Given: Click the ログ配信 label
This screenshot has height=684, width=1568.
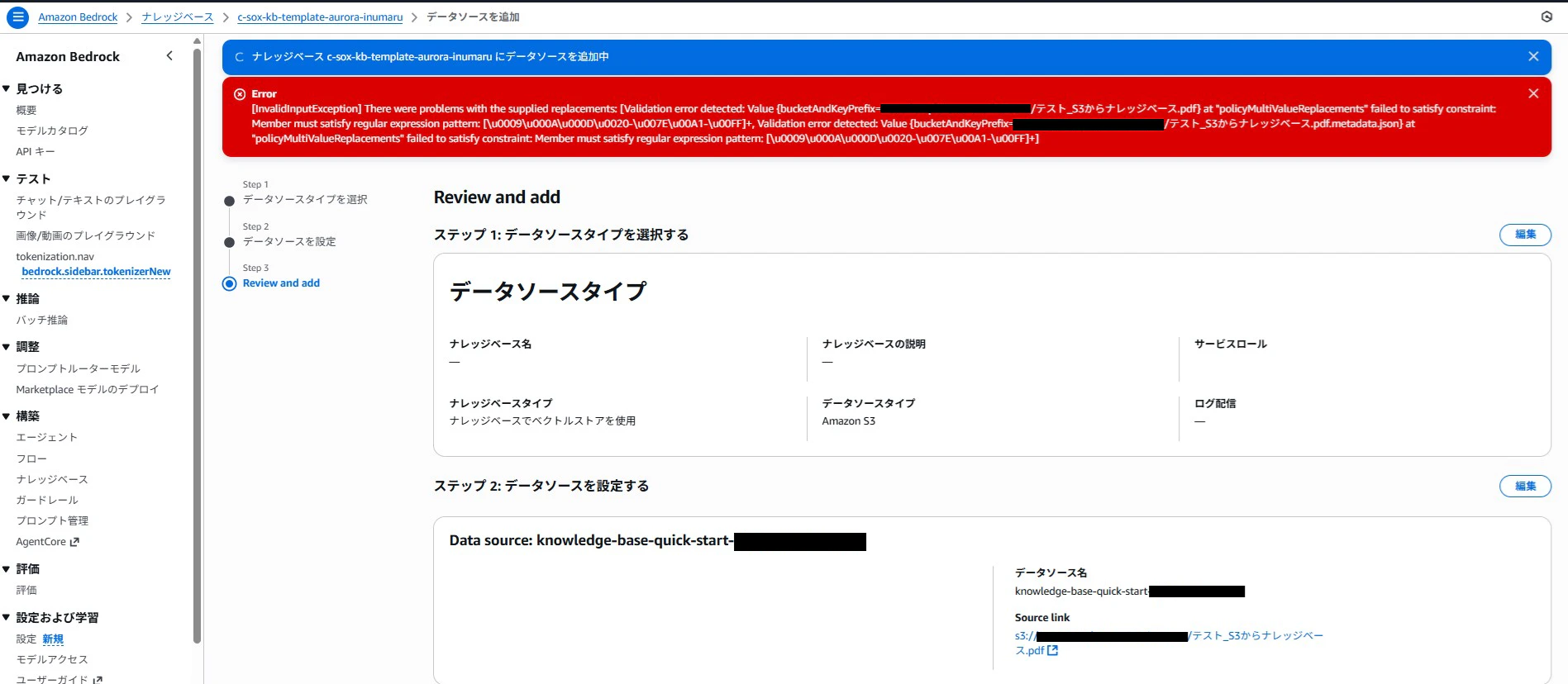Looking at the screenshot, I should [1215, 403].
